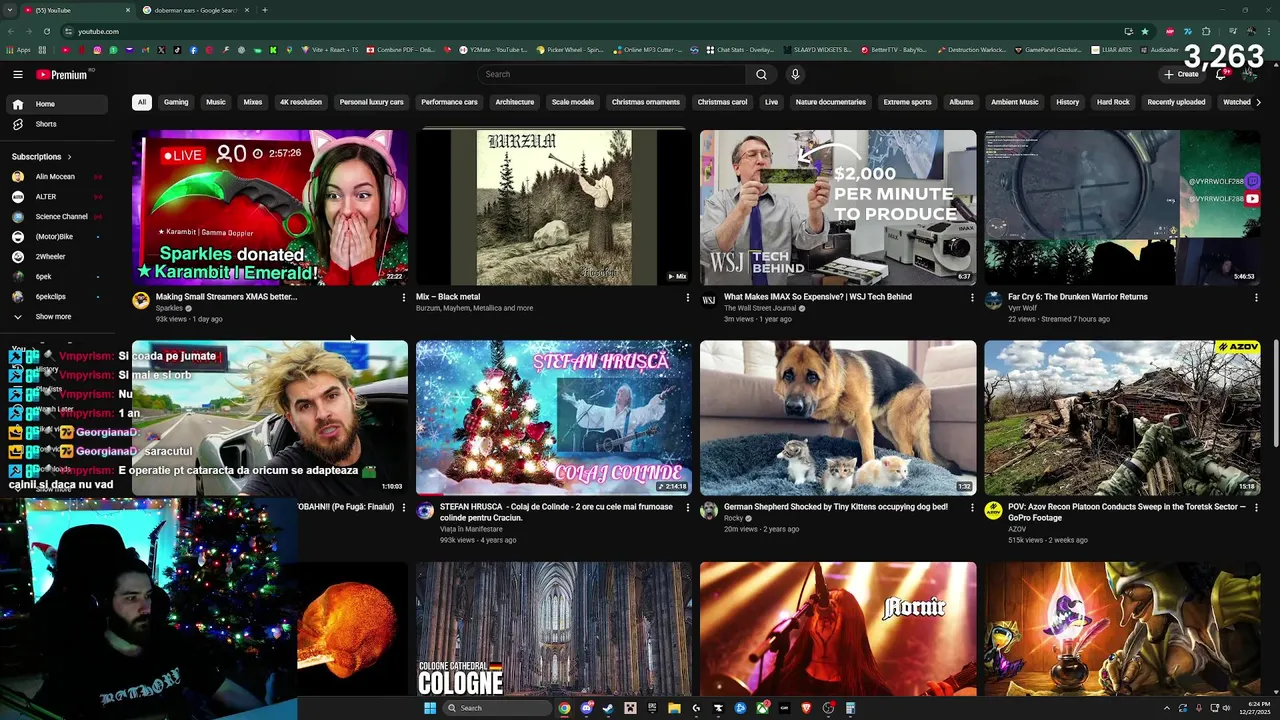The image size is (1280, 720).
Task: Open options menu for Mix – Black metal
Action: tap(687, 297)
